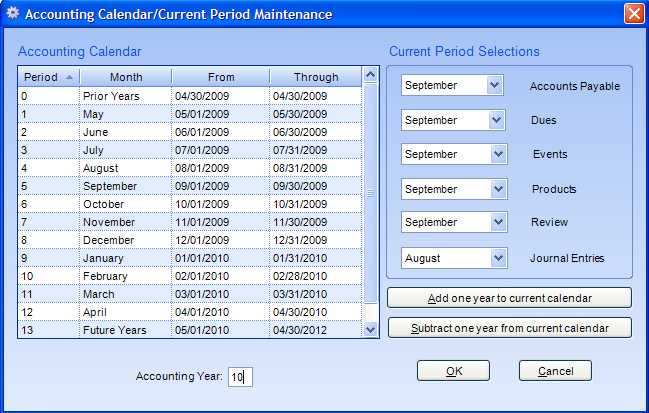
Task: Select the Future Years row
Action: point(190,330)
